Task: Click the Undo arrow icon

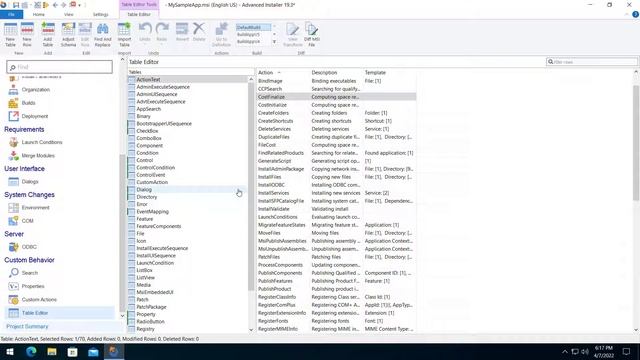Action: (x=145, y=32)
